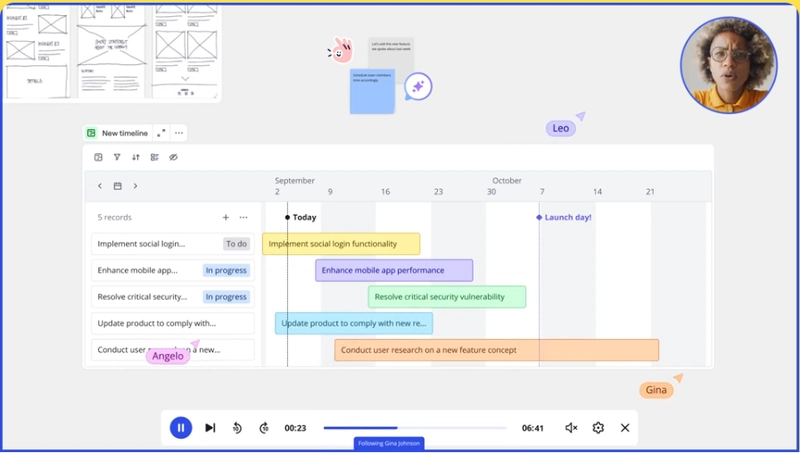Go to next date range

point(135,186)
